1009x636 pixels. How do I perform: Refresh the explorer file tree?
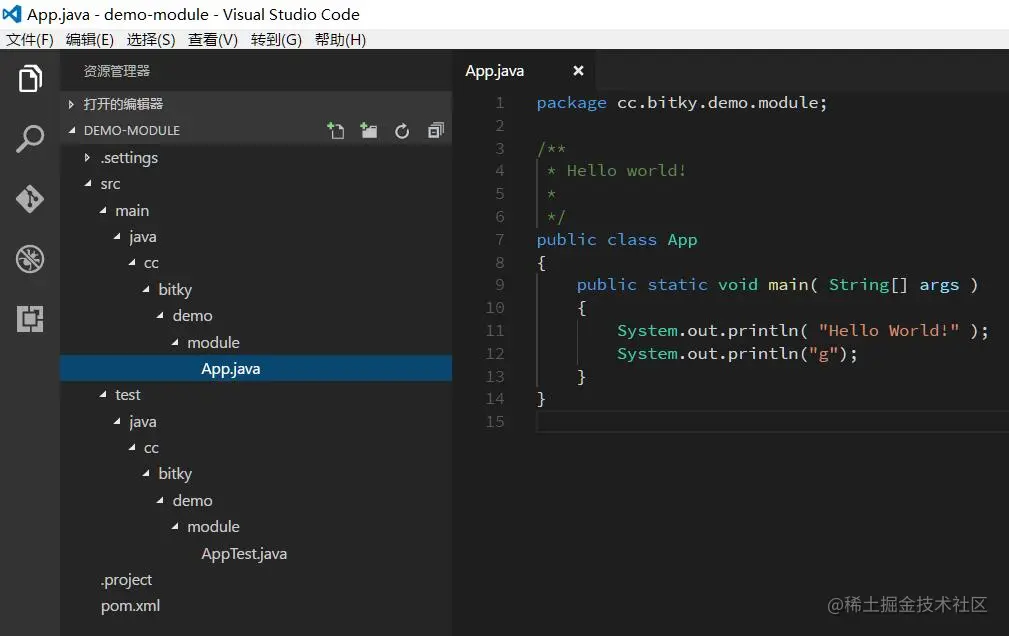pos(402,131)
